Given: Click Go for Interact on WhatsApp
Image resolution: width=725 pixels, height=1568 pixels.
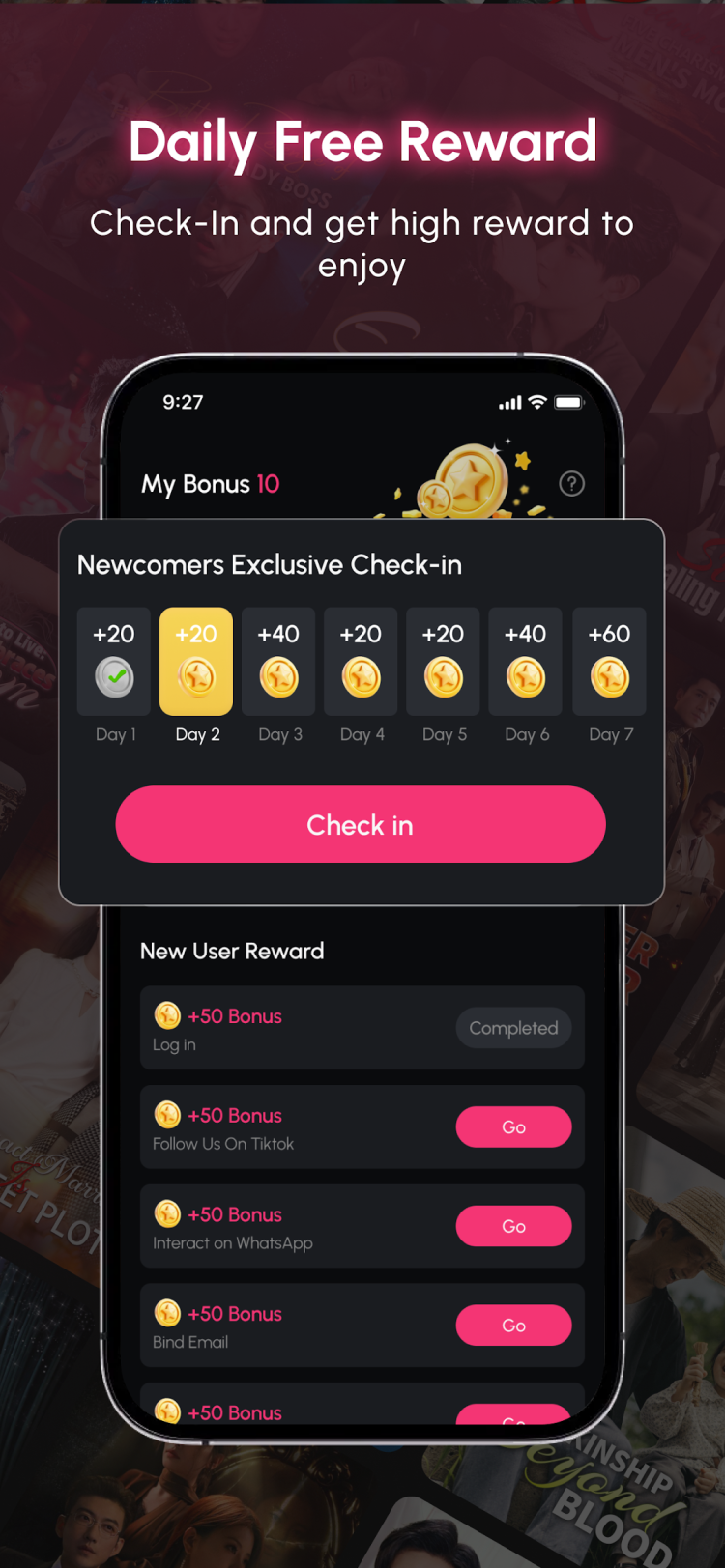Looking at the screenshot, I should point(513,1226).
